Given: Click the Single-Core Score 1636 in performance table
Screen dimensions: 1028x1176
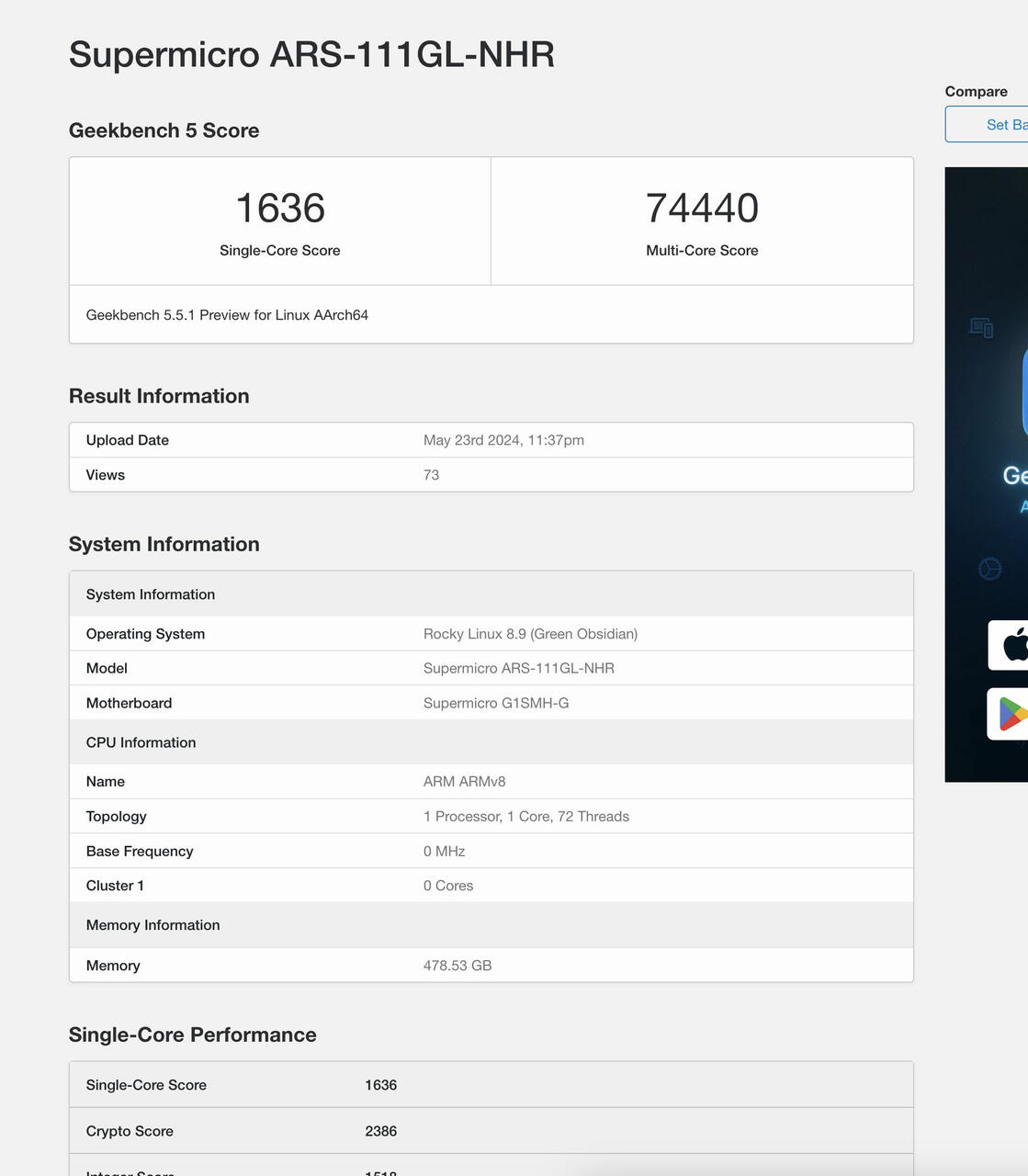Looking at the screenshot, I should pos(380,1085).
